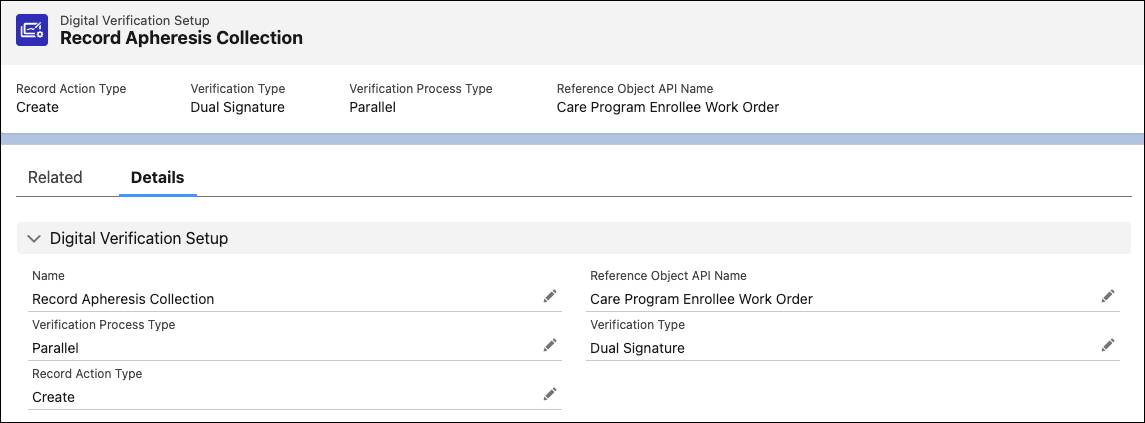Viewport: 1145px width, 423px height.
Task: Click the Create value under Record Action Type
Action: [x=53, y=397]
